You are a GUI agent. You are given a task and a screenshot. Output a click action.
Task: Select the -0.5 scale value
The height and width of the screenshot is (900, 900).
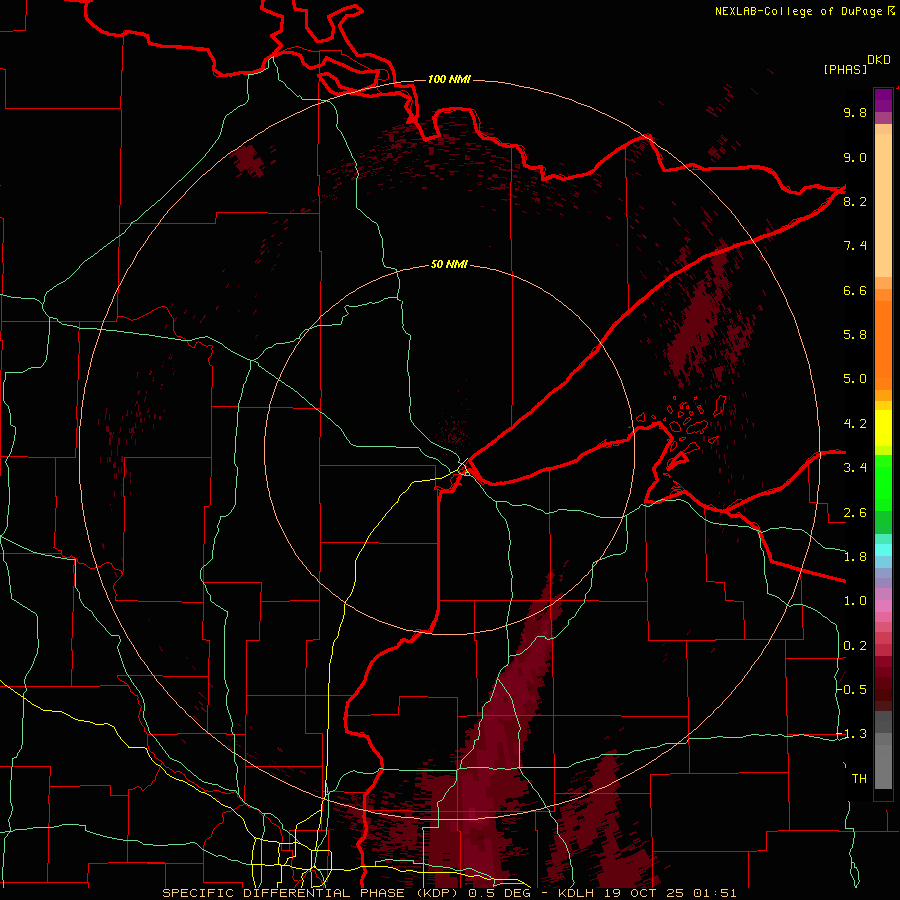[x=852, y=690]
